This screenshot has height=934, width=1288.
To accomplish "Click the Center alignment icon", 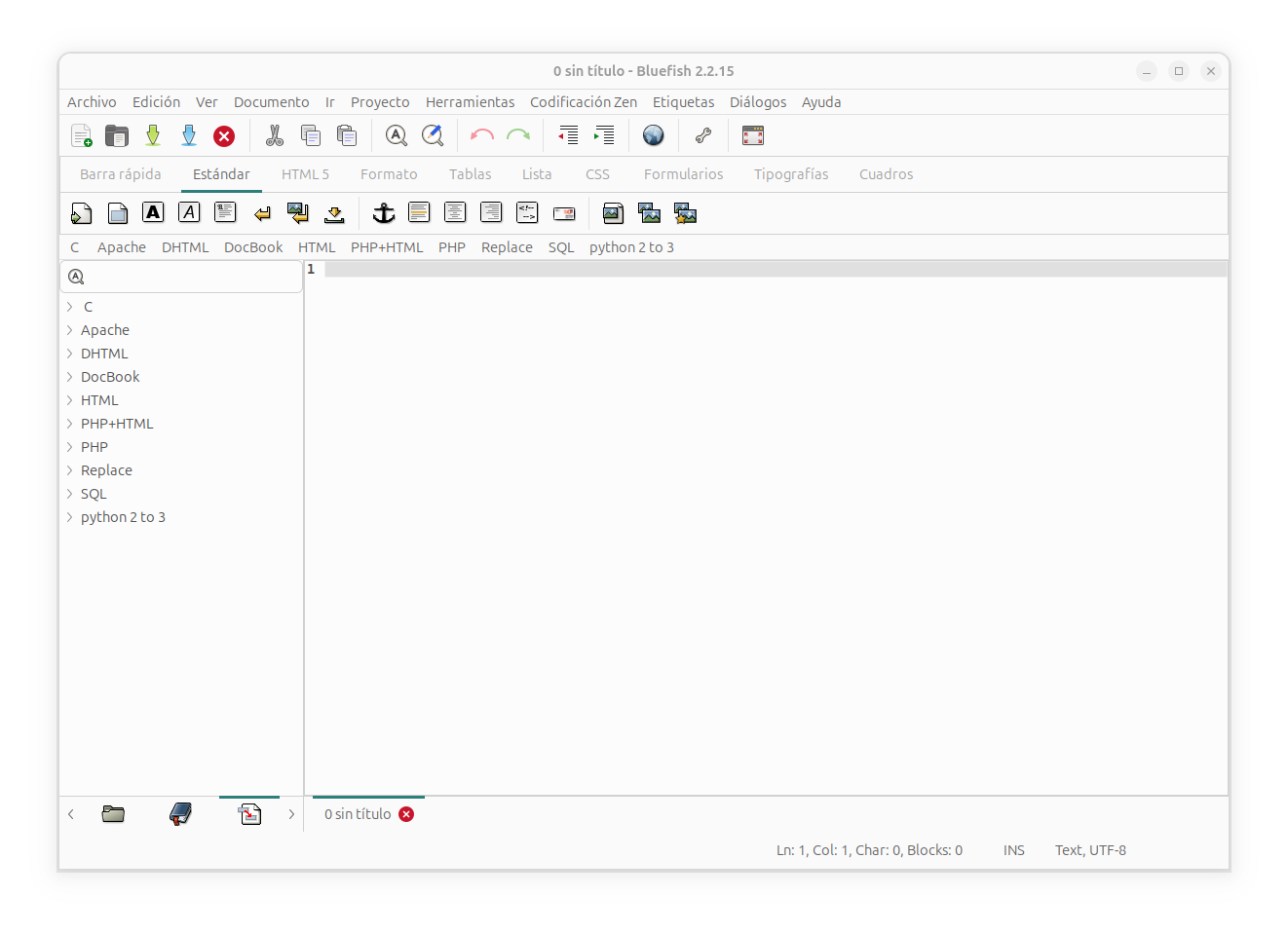I will point(455,212).
